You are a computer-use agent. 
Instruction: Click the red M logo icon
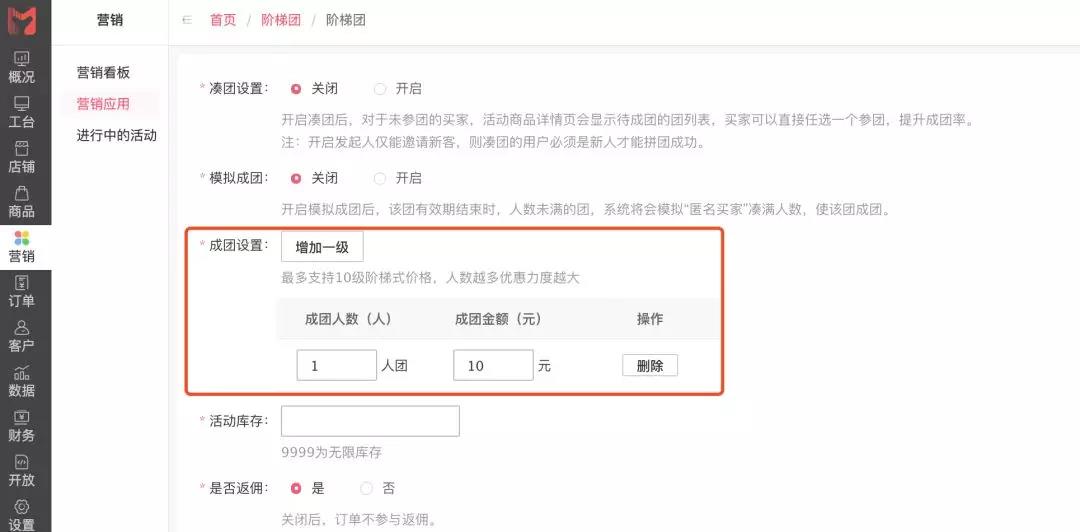tap(22, 20)
